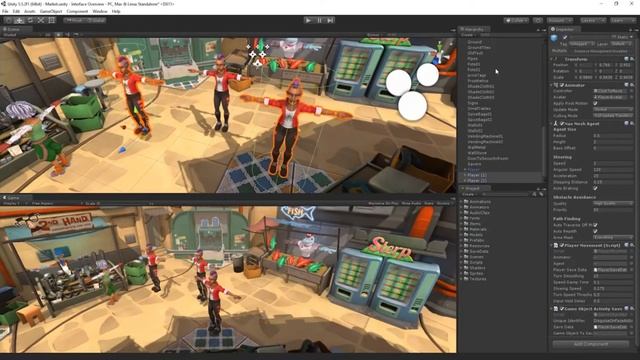Click the Add Component button
640x360 pixels.
tap(591, 344)
